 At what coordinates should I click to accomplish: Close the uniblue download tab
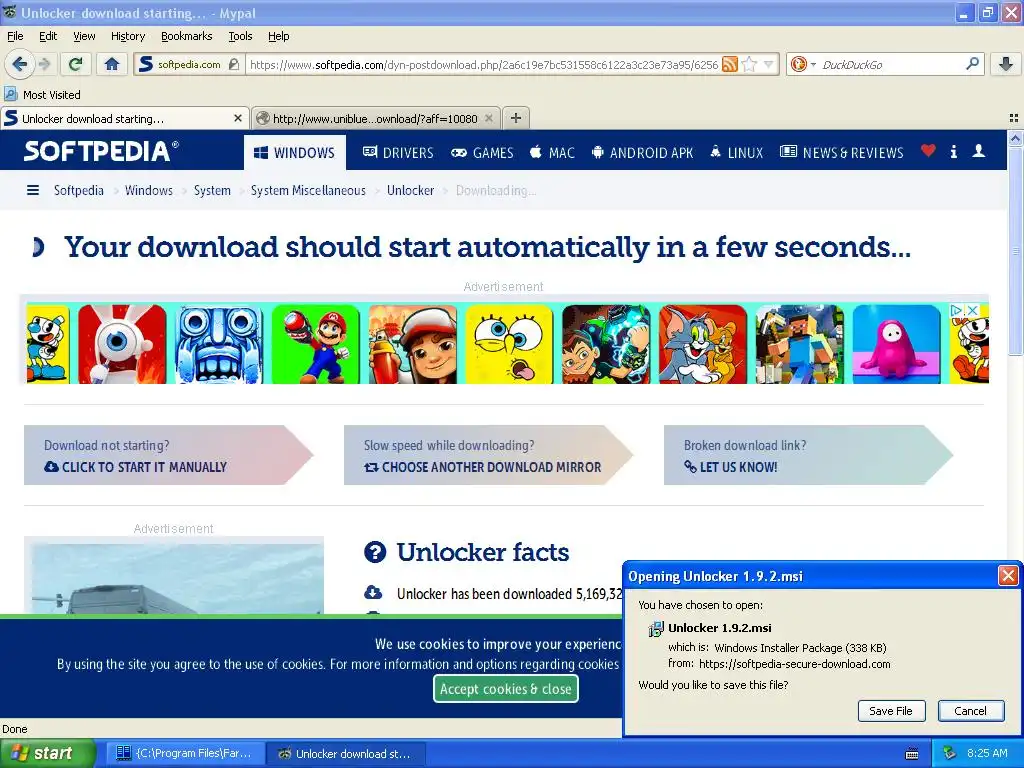tap(488, 118)
